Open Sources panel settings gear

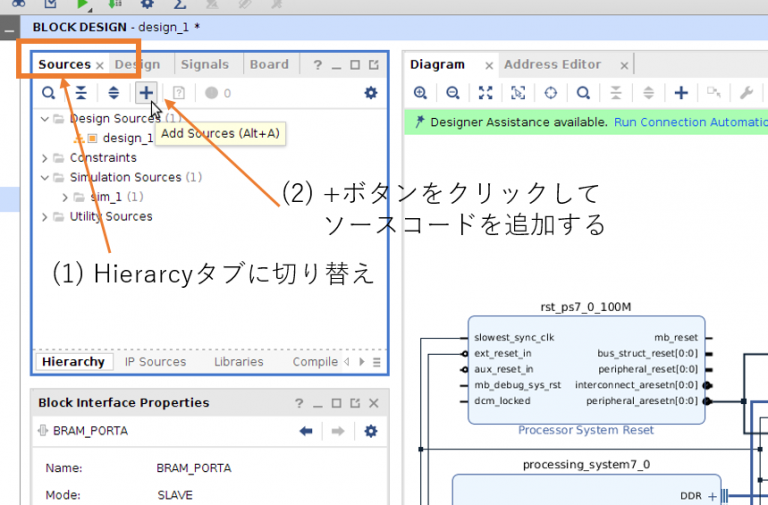tap(371, 93)
